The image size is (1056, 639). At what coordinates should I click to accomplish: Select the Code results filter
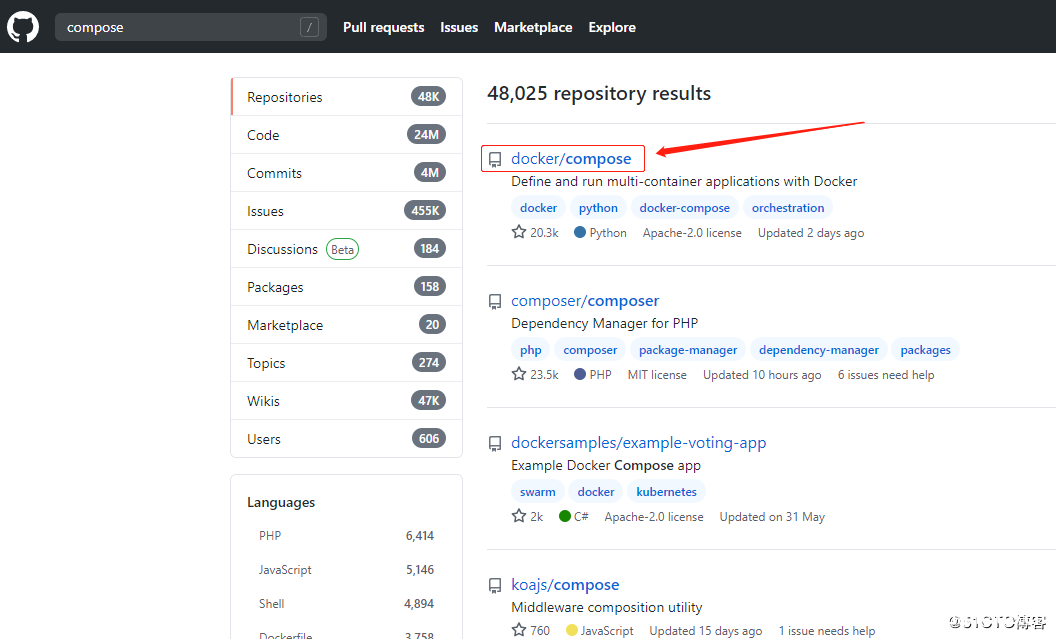(x=263, y=135)
